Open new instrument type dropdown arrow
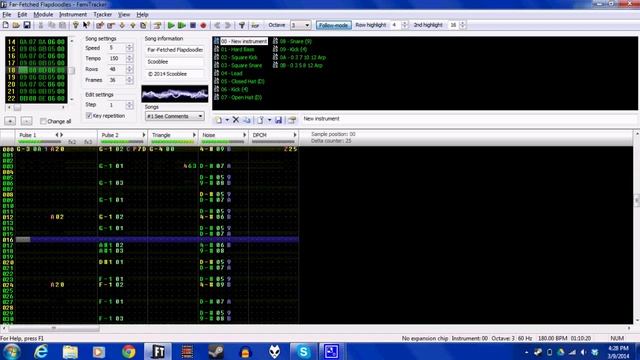640x360 pixels. pos(227,120)
